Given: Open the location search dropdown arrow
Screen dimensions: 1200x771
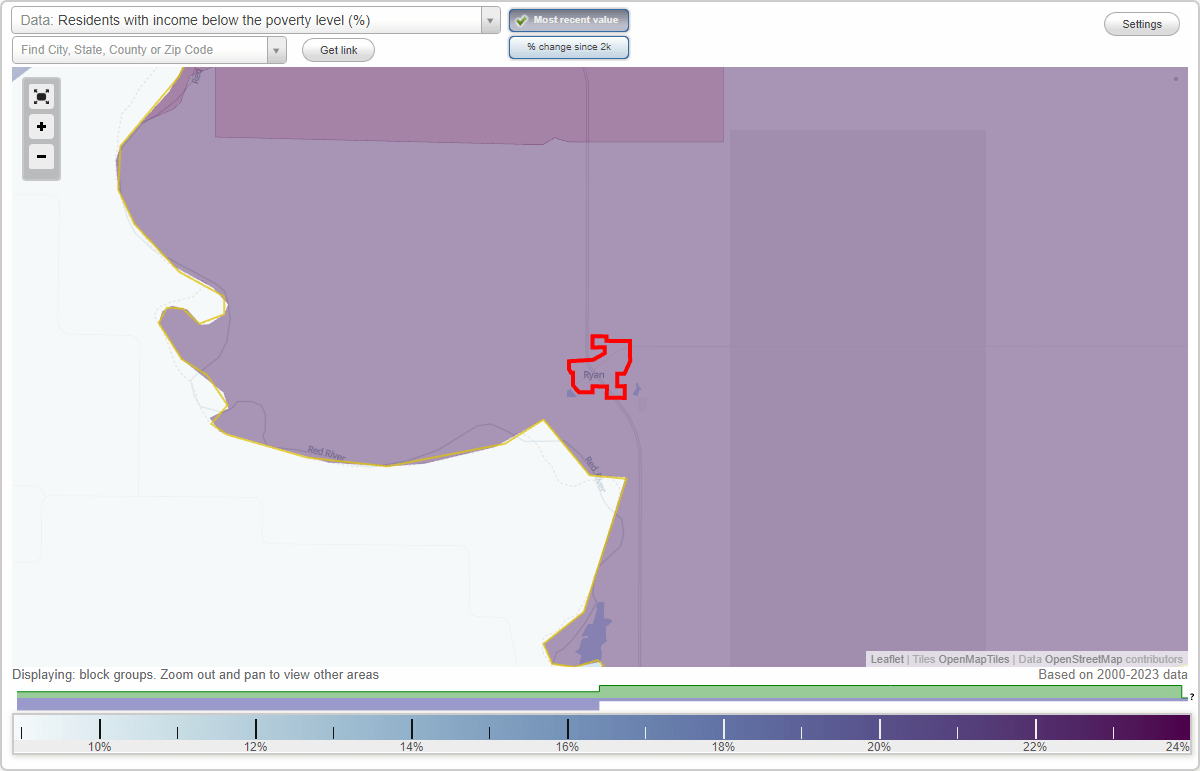Looking at the screenshot, I should point(277,49).
